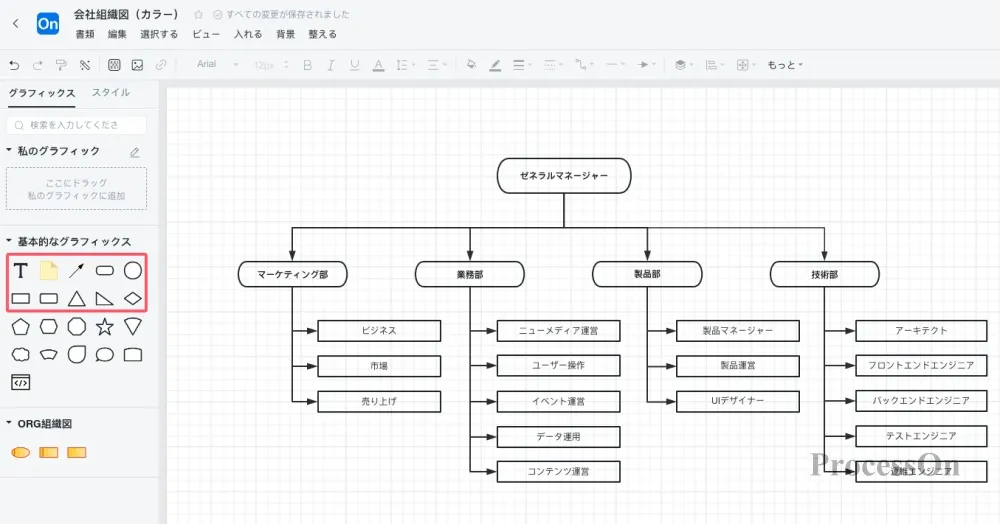Click the edit pencil for 私のグラフィック
Screen dimensions: 1000x524
tap(135, 152)
